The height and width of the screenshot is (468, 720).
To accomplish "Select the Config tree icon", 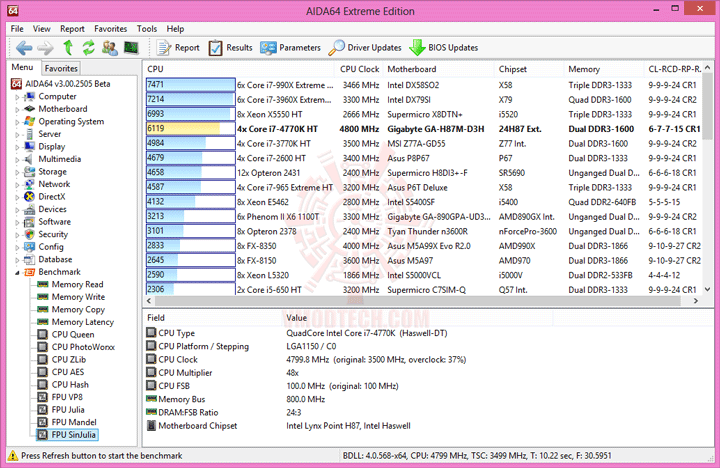I will tap(29, 247).
